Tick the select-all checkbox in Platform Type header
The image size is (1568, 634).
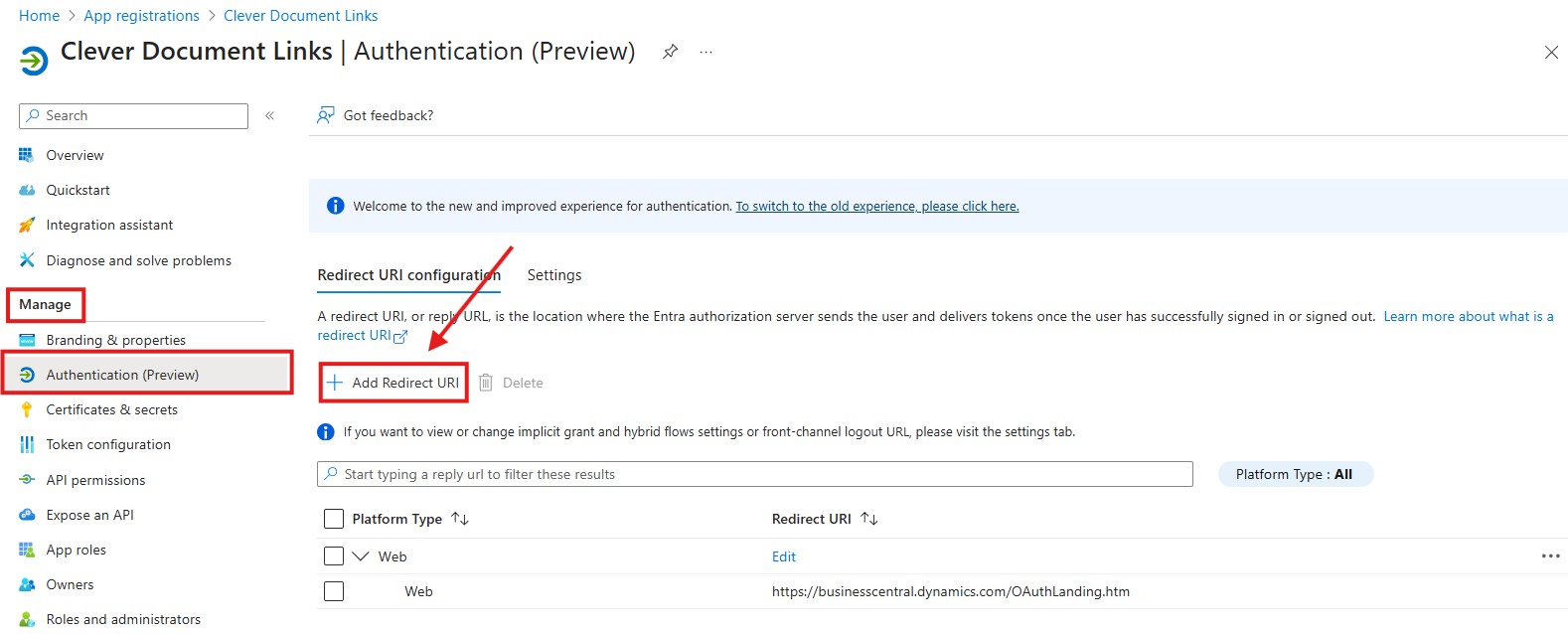click(x=334, y=519)
